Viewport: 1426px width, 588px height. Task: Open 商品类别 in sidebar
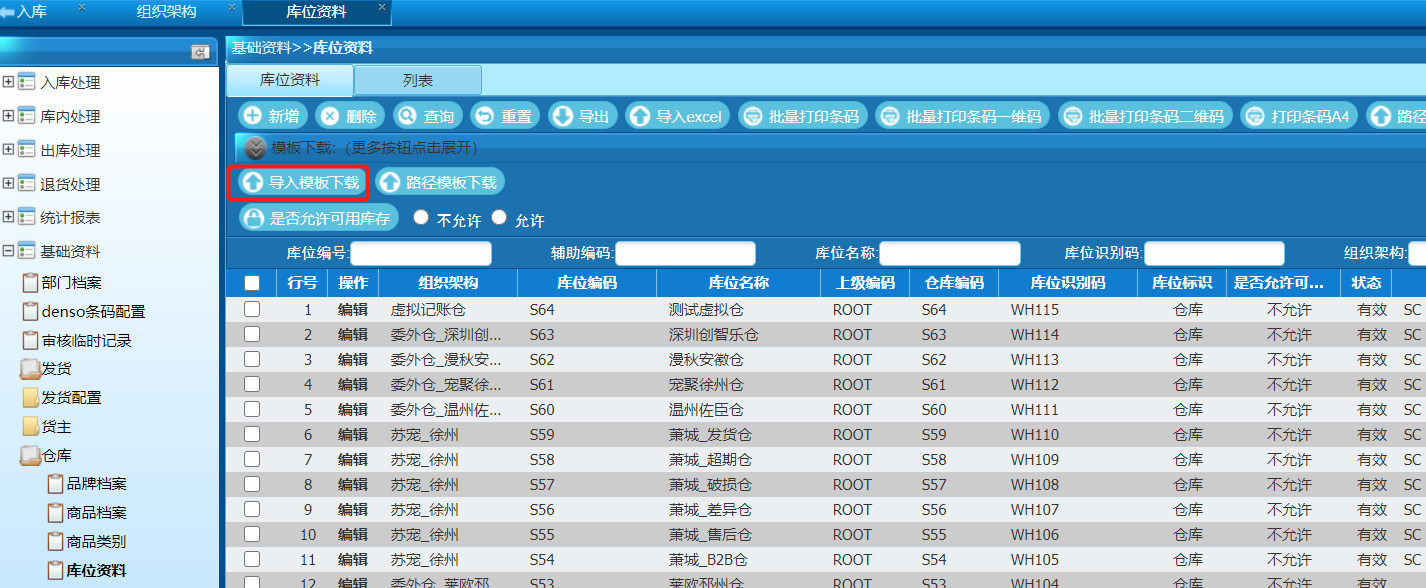(x=96, y=542)
